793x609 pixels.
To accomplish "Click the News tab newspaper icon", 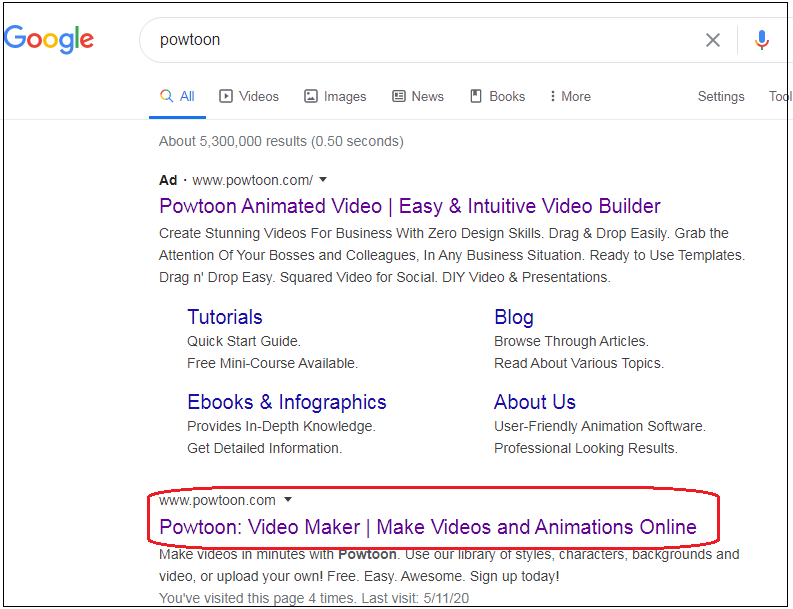I will (399, 96).
